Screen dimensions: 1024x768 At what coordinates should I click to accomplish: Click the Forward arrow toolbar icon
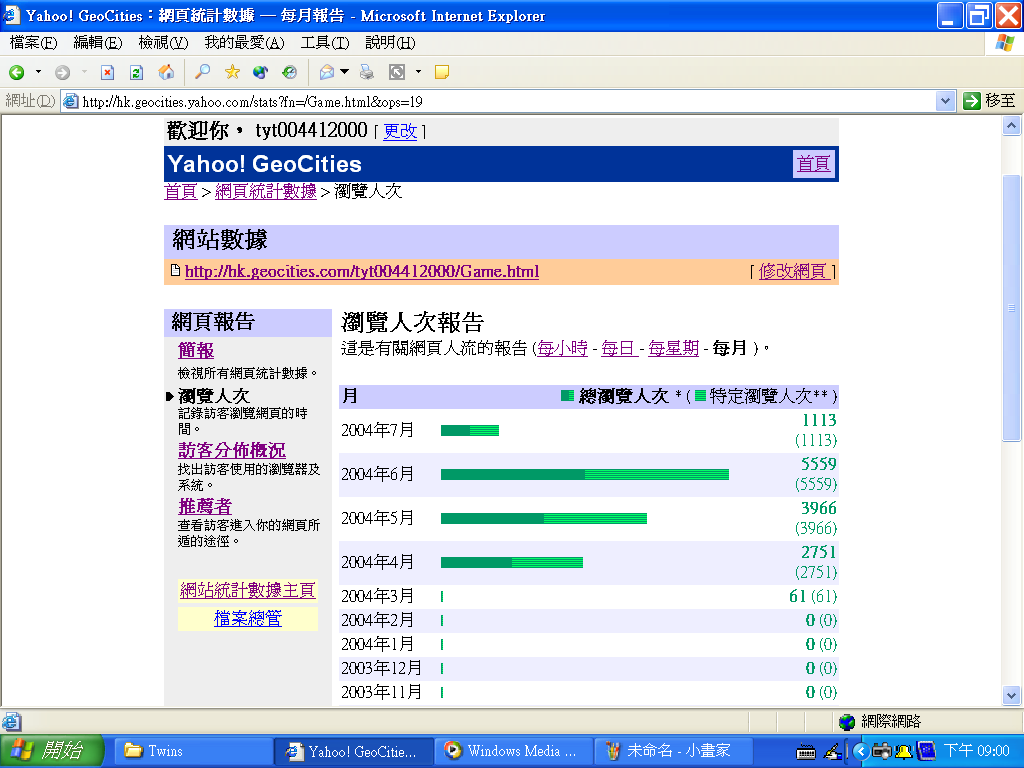coord(63,72)
